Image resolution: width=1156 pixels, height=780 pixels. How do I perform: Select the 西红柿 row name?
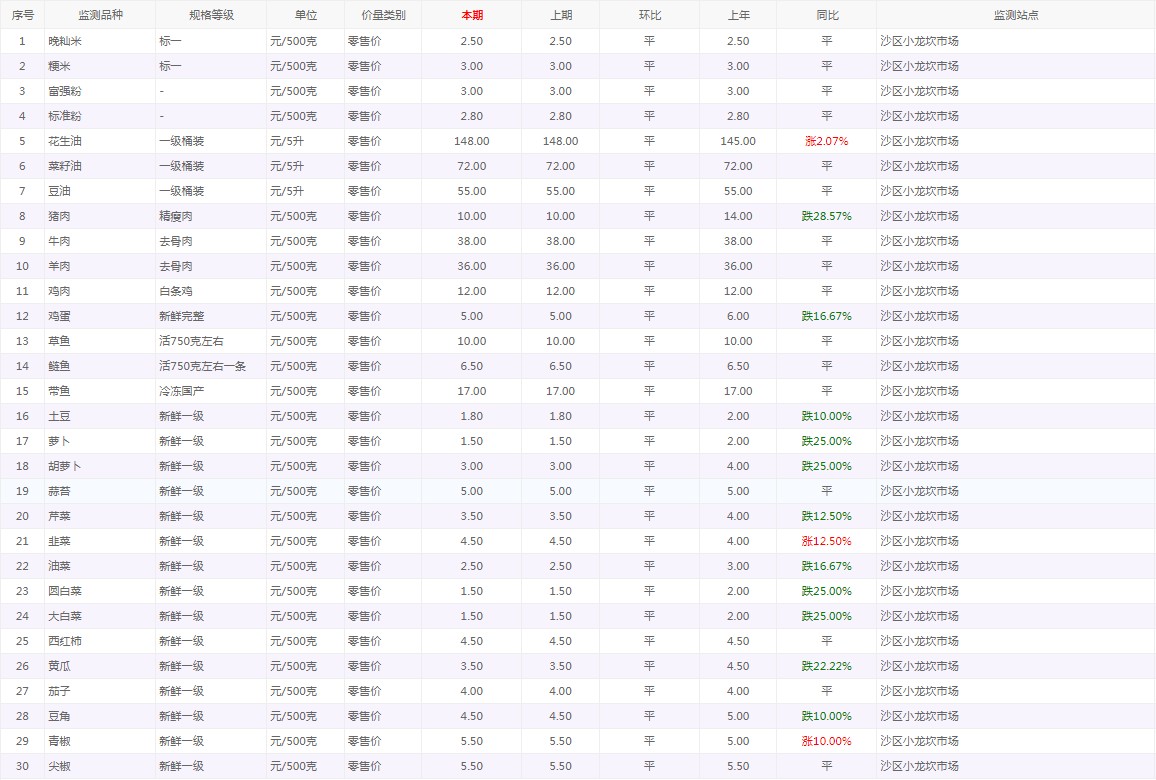coord(65,641)
